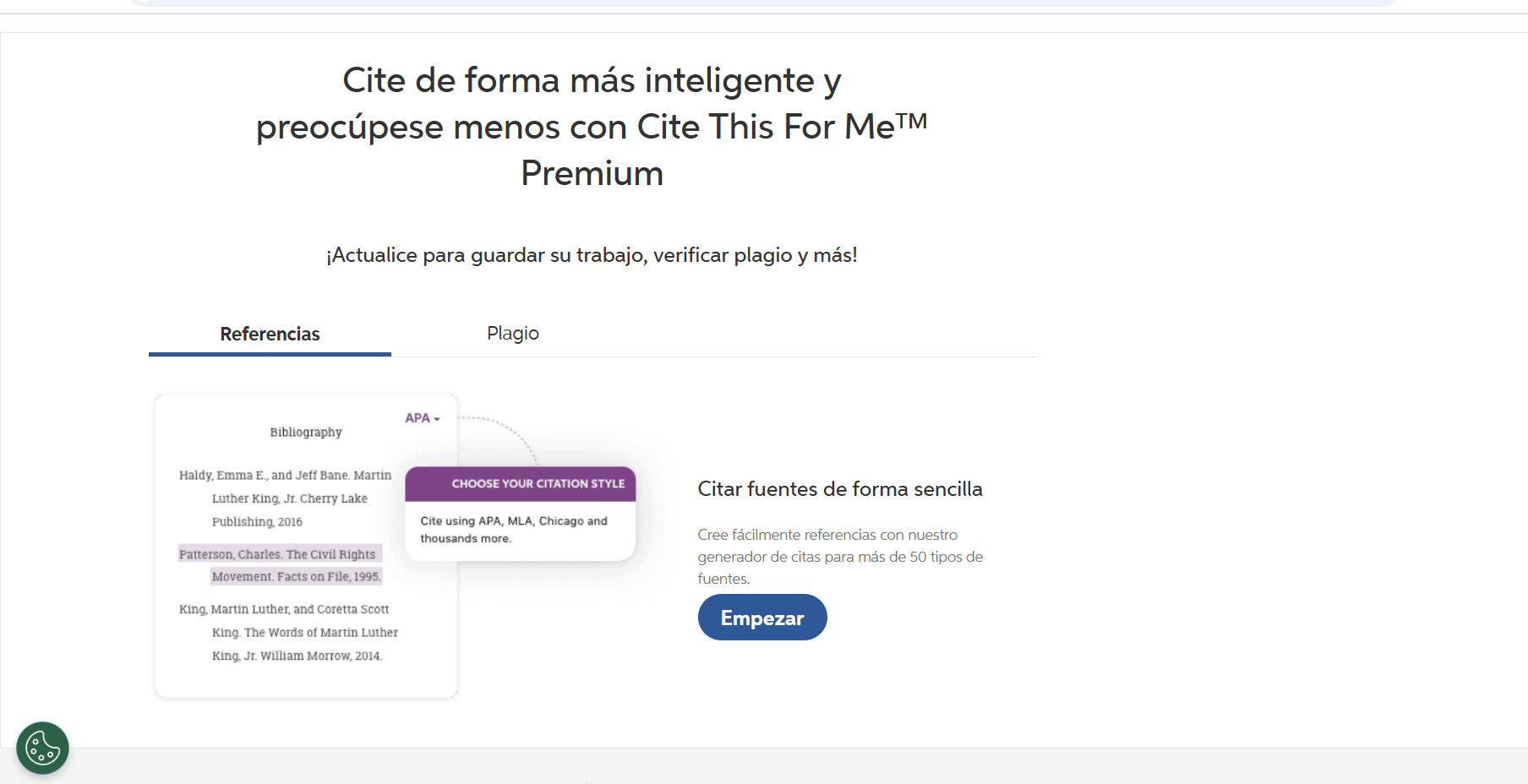The height and width of the screenshot is (784, 1528).
Task: Click the Bibliography title in the preview
Action: coord(306,433)
